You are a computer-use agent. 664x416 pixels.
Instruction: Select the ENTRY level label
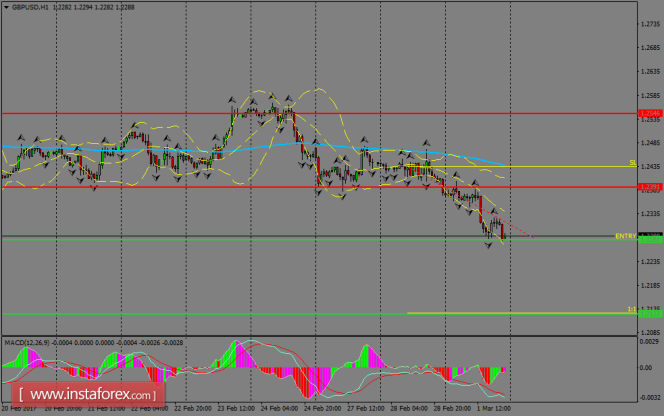[x=625, y=236]
